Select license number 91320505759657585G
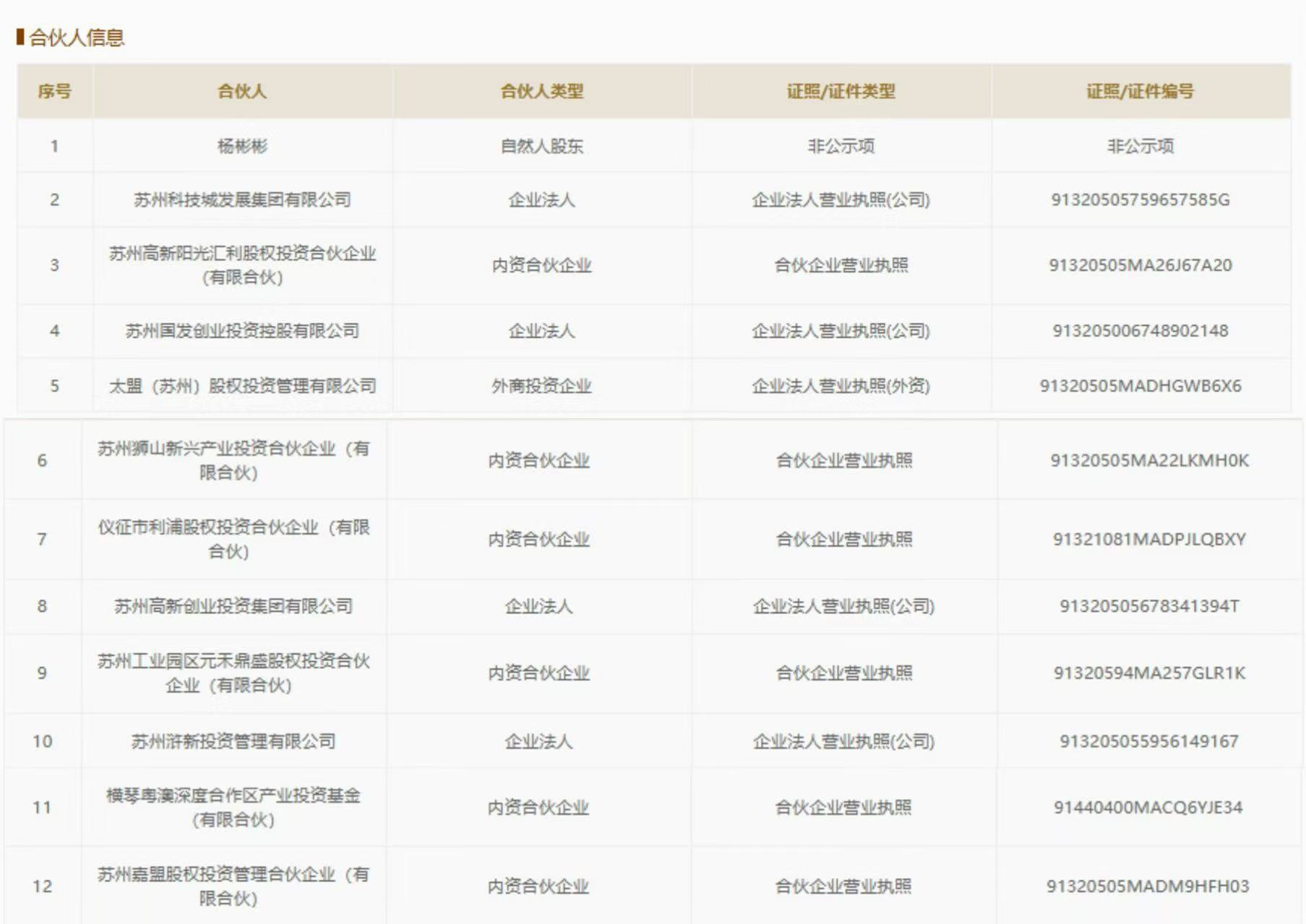Image resolution: width=1306 pixels, height=924 pixels. (x=1140, y=200)
